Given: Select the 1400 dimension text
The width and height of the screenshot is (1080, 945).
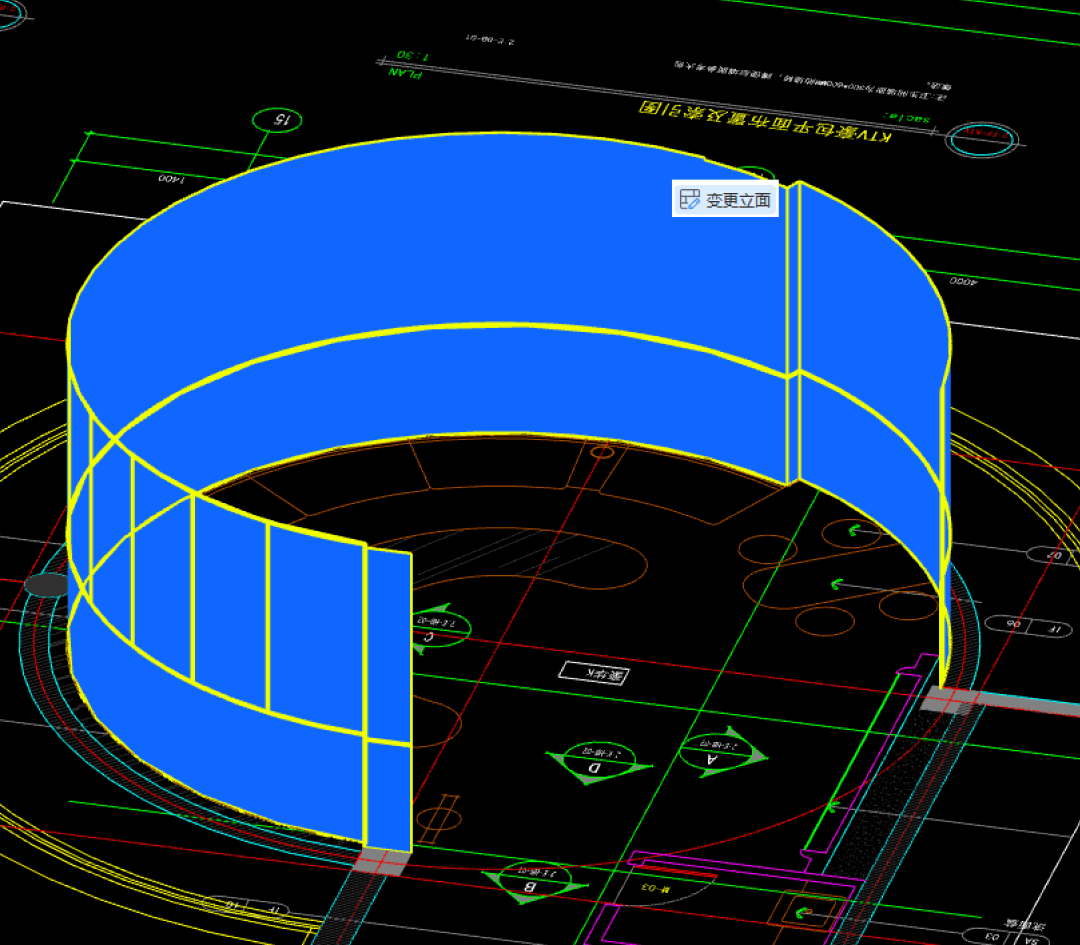Looking at the screenshot, I should coord(172,179).
